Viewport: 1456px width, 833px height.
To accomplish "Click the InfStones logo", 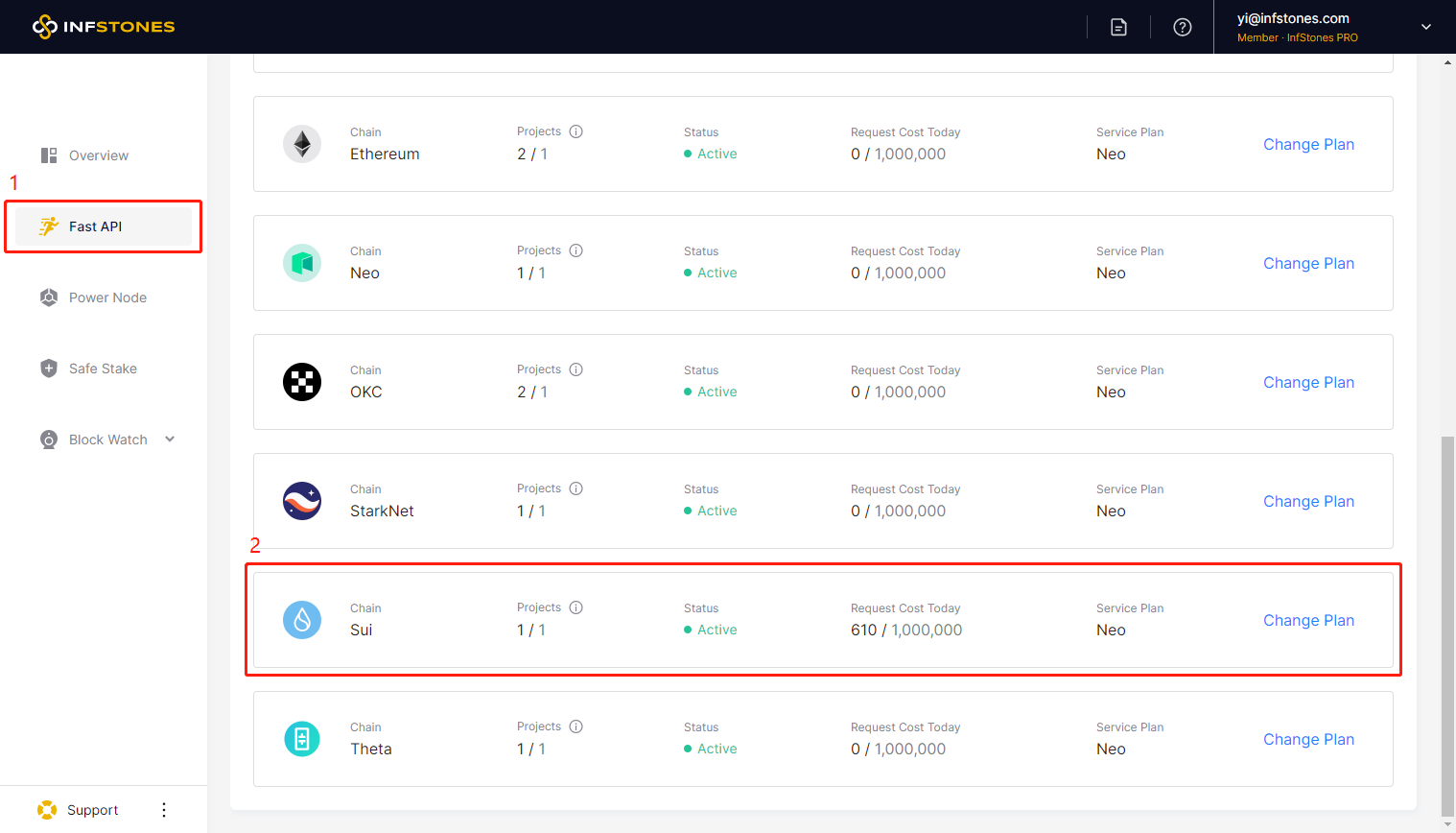I will tap(104, 27).
